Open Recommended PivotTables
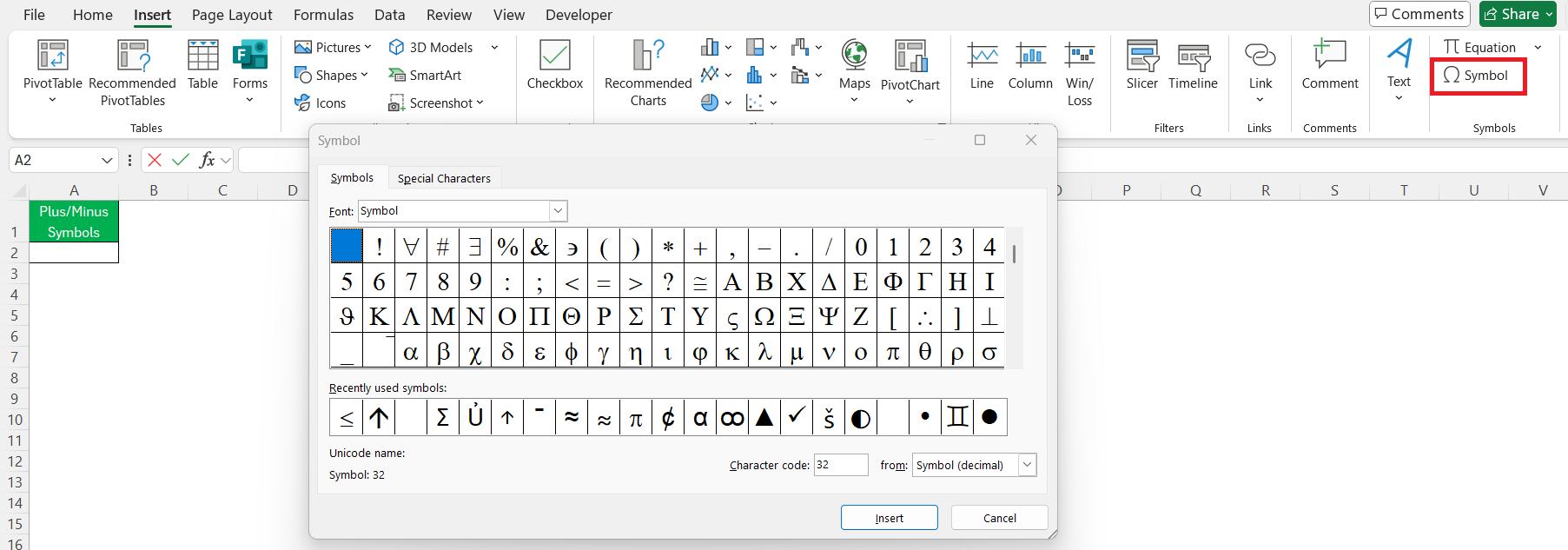Viewport: 1568px width, 550px height. [x=132, y=71]
